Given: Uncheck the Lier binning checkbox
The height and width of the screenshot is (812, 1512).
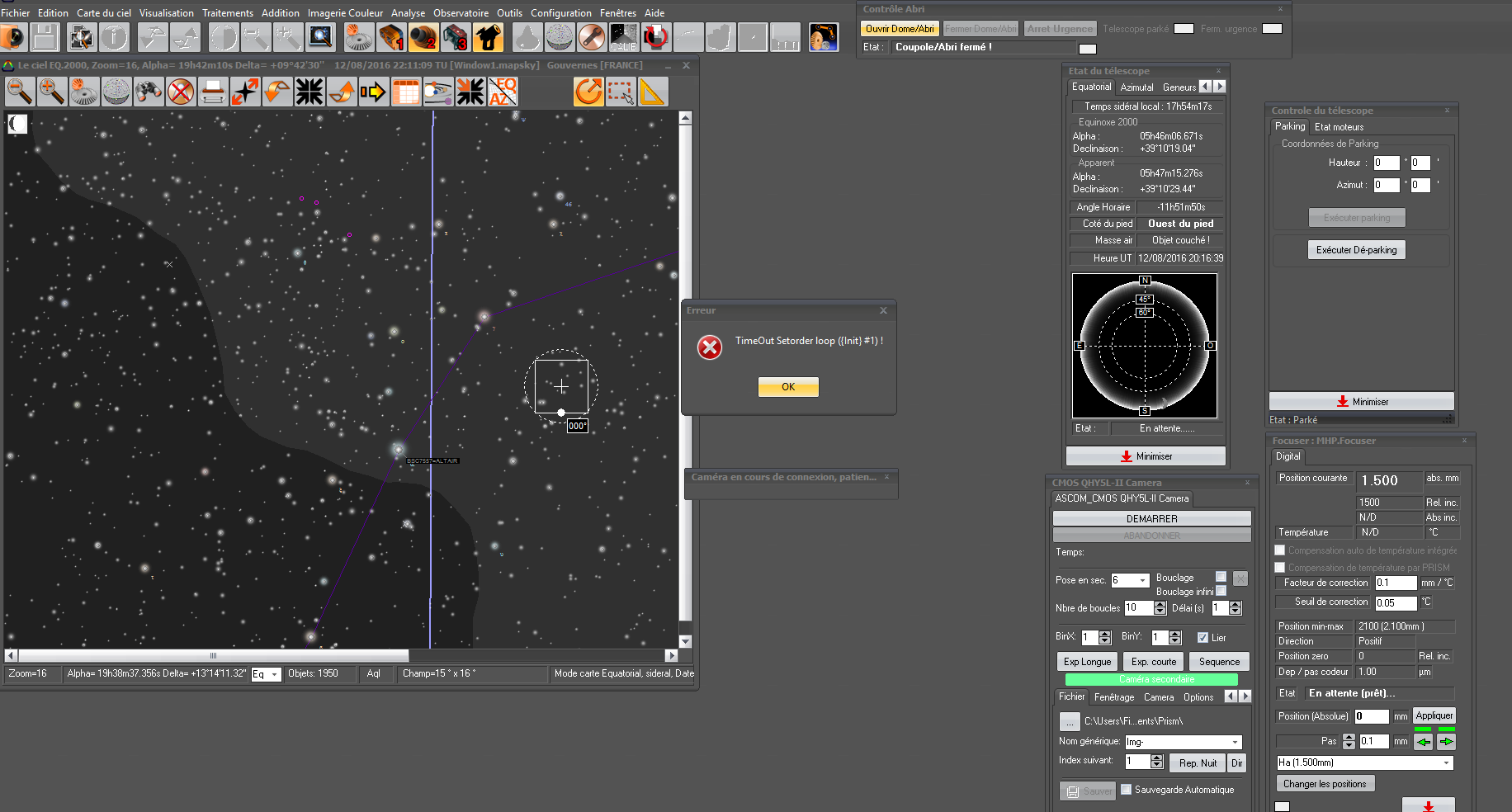Looking at the screenshot, I should pyautogui.click(x=1203, y=637).
